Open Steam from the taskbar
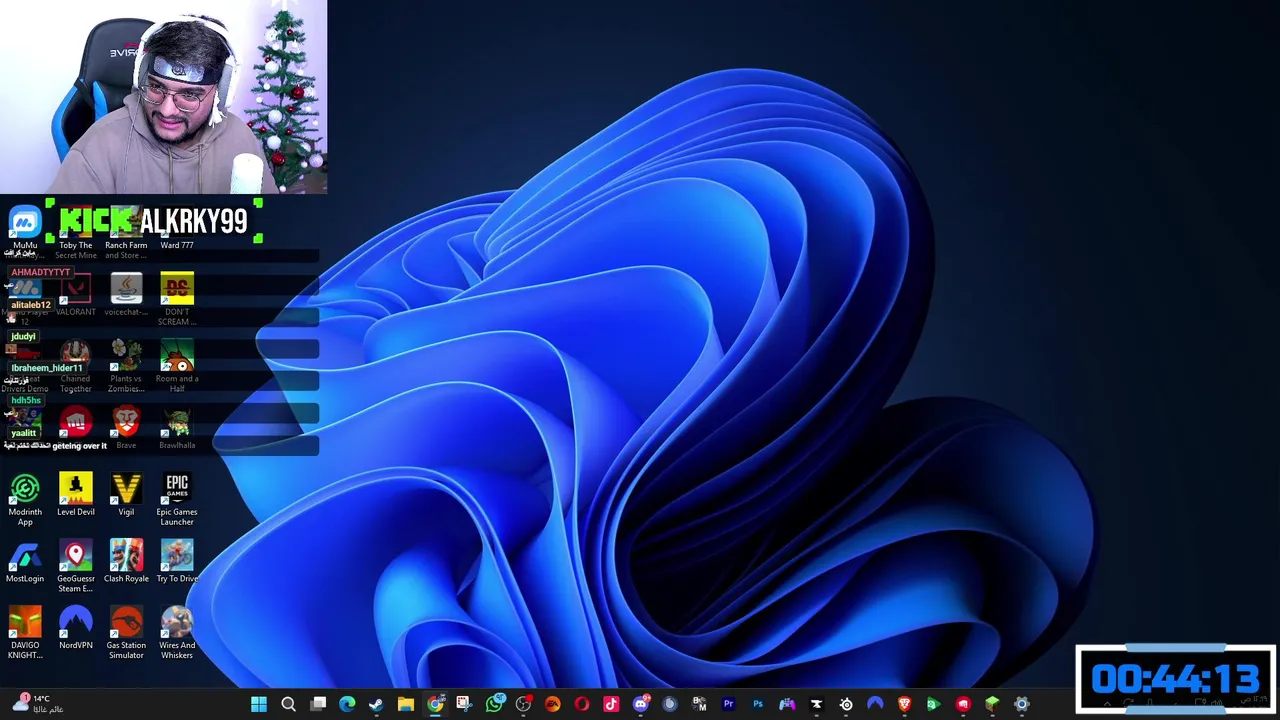Image resolution: width=1280 pixels, height=720 pixels. coord(376,704)
